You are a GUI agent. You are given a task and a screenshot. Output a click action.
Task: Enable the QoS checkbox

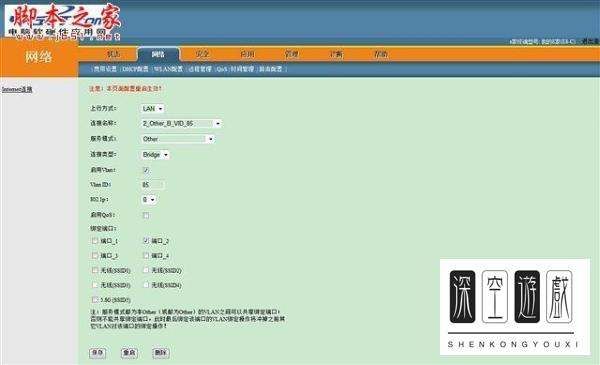pyautogui.click(x=146, y=215)
